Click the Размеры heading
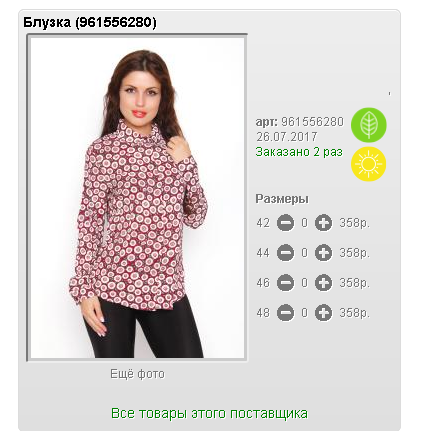435x431 pixels. click(282, 199)
